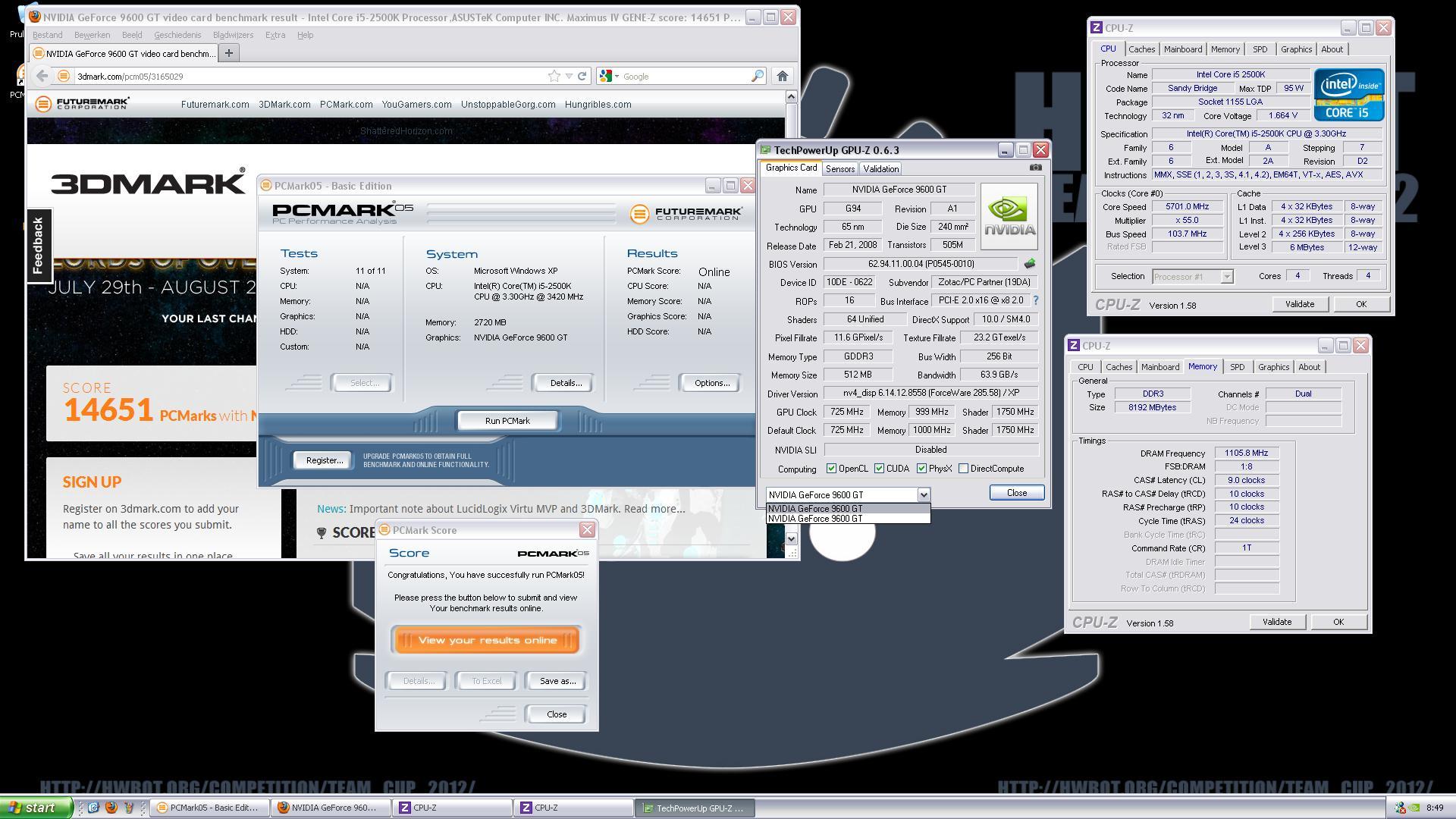Open the Windows Start button

(x=36, y=808)
